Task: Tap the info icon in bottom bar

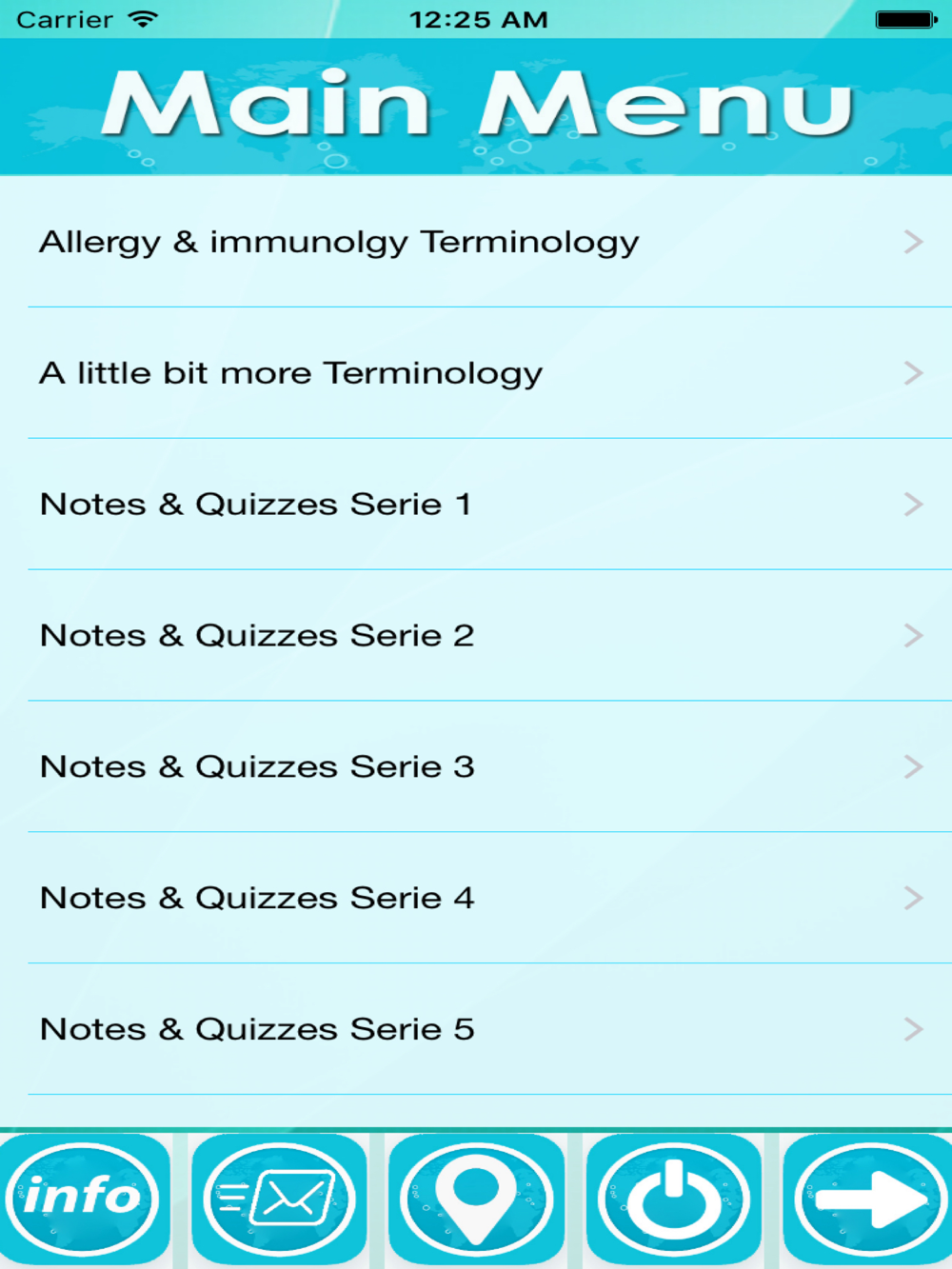Action: click(84, 1199)
